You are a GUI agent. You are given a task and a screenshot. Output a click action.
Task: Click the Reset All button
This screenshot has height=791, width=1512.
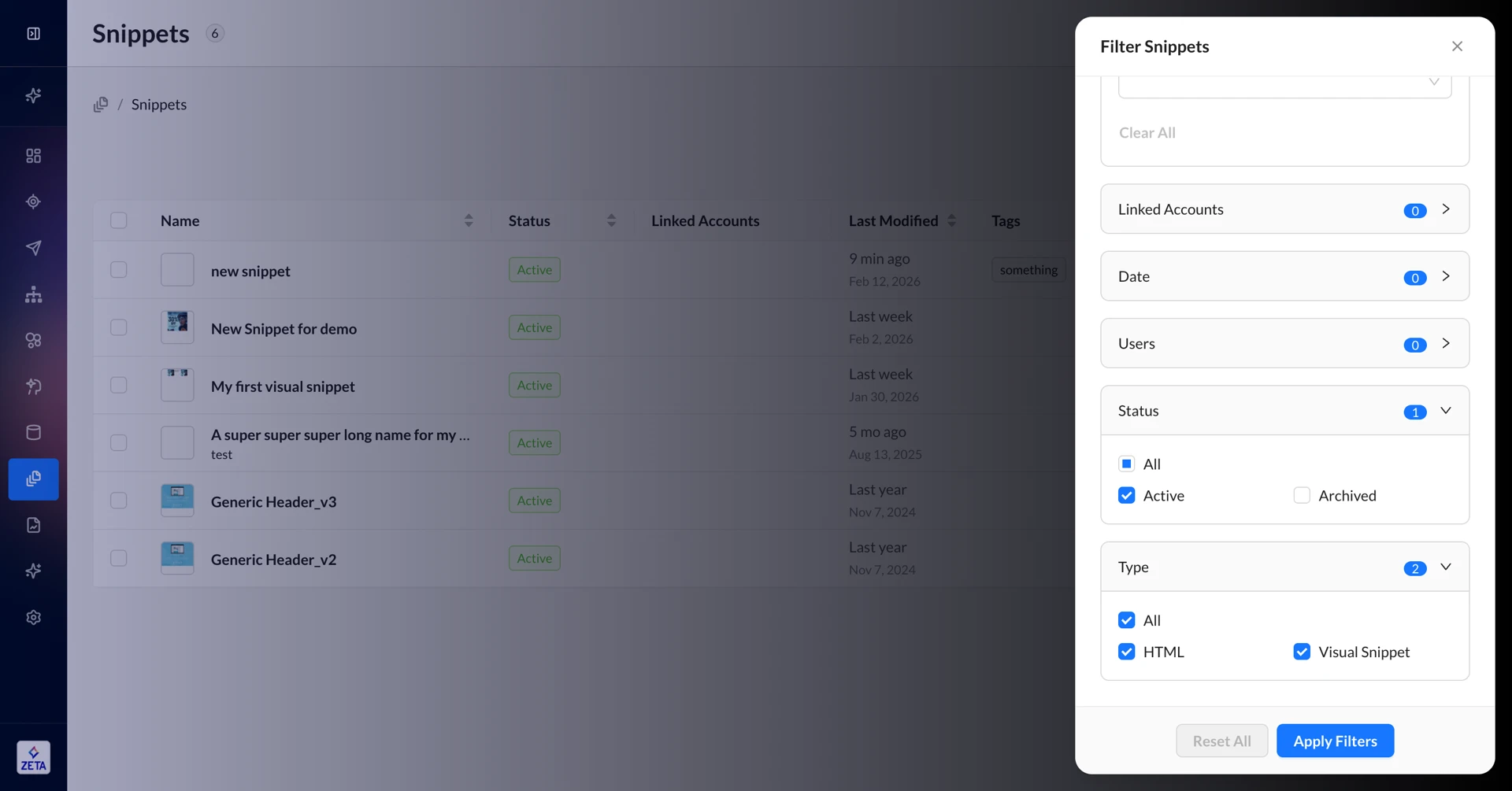click(x=1221, y=741)
